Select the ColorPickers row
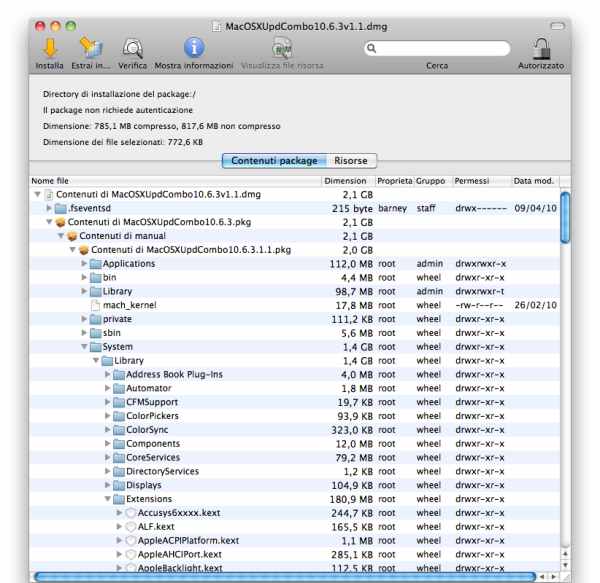 coord(295,416)
